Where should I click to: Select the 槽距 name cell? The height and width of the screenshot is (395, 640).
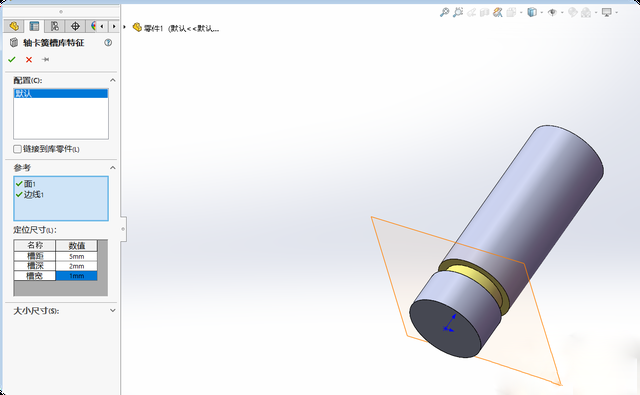tap(35, 256)
